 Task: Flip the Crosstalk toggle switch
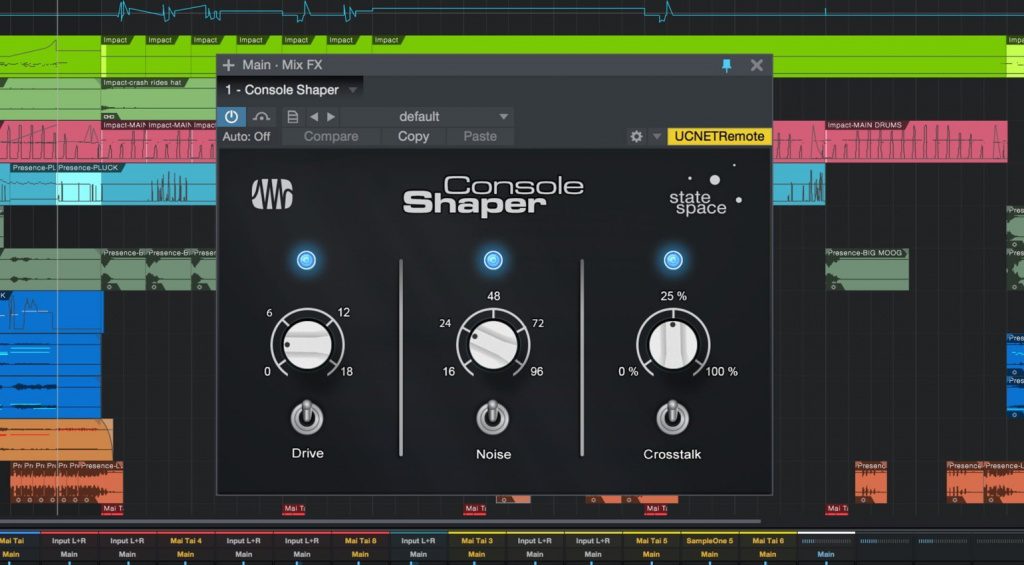click(x=673, y=417)
